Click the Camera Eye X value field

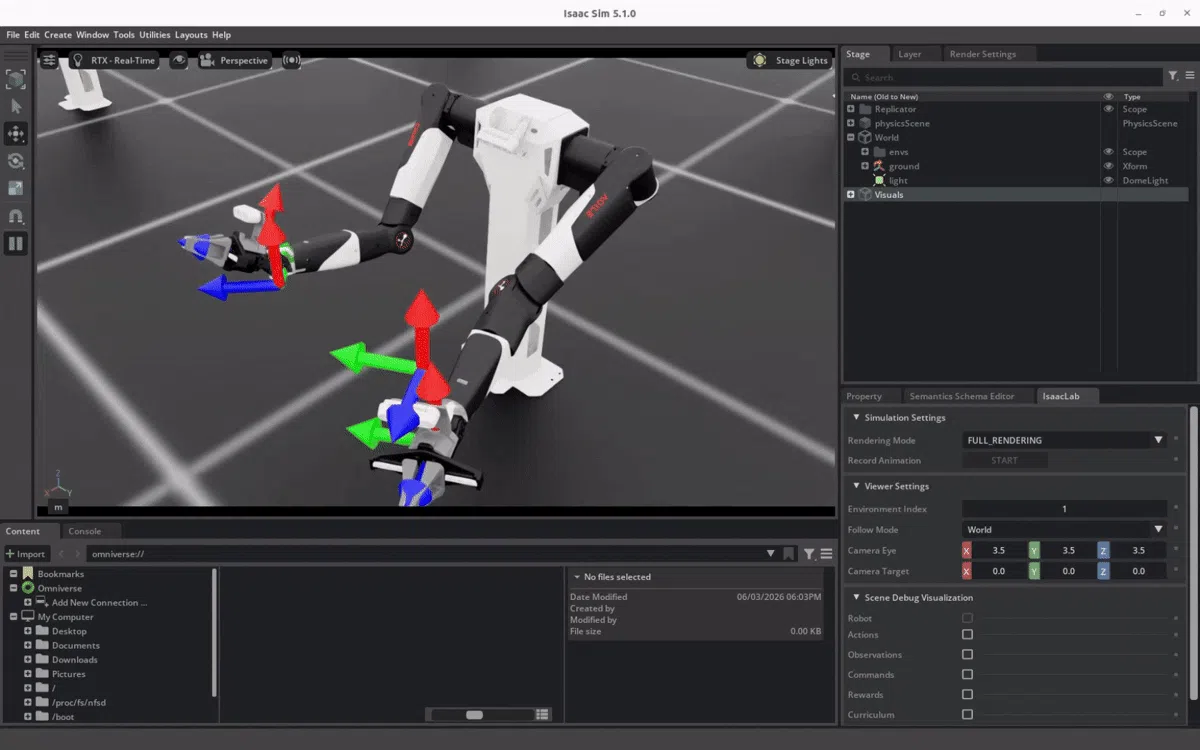pos(998,550)
